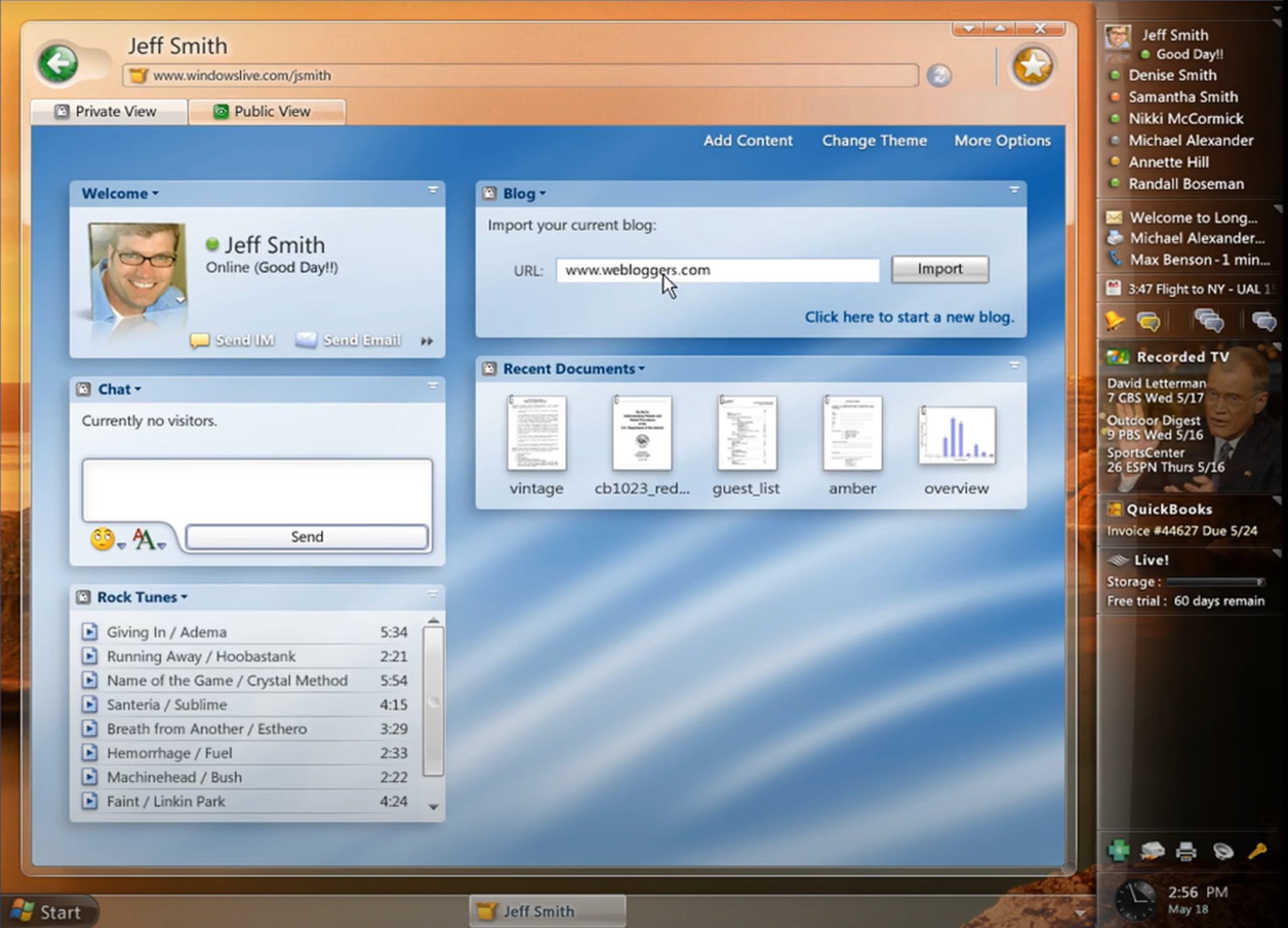Viewport: 1288px width, 928px height.
Task: Click the Rock Tunes scrollbar thumb
Action: click(433, 701)
